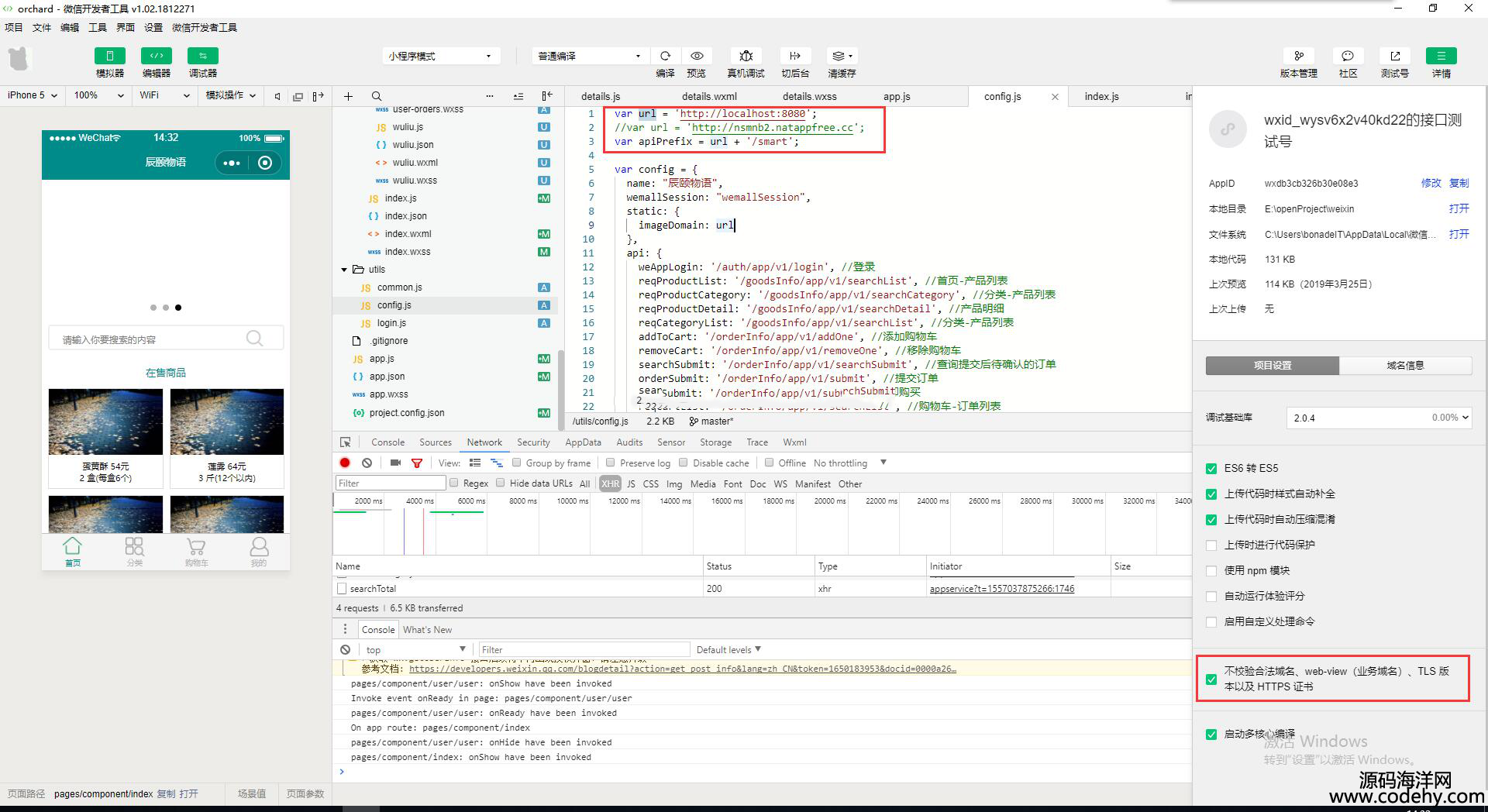Image resolution: width=1488 pixels, height=812 pixels.
Task: Switch to the 域名信息 tab
Action: tap(1405, 365)
